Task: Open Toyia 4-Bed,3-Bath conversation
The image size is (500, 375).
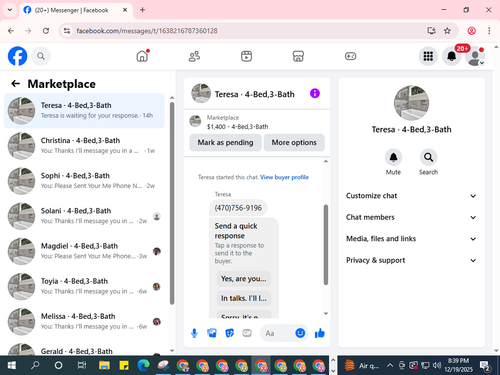Action: click(x=84, y=286)
